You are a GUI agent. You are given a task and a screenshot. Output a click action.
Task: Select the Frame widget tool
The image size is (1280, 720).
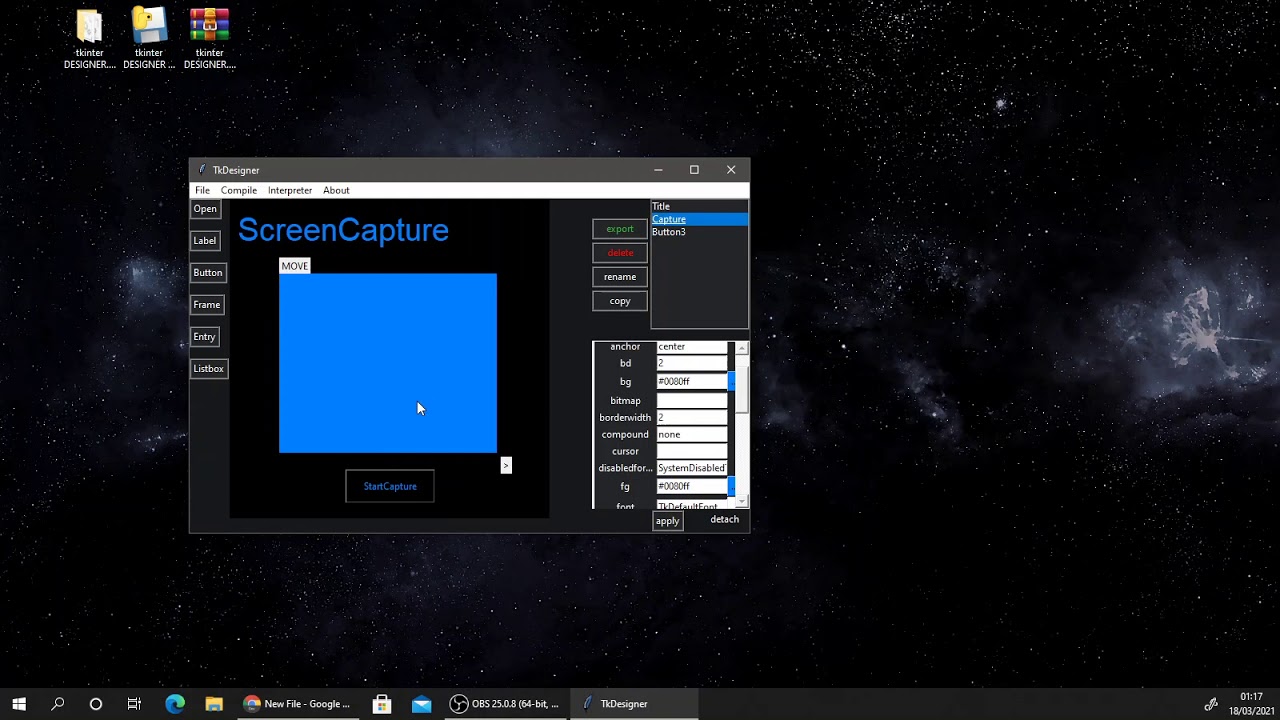click(206, 304)
